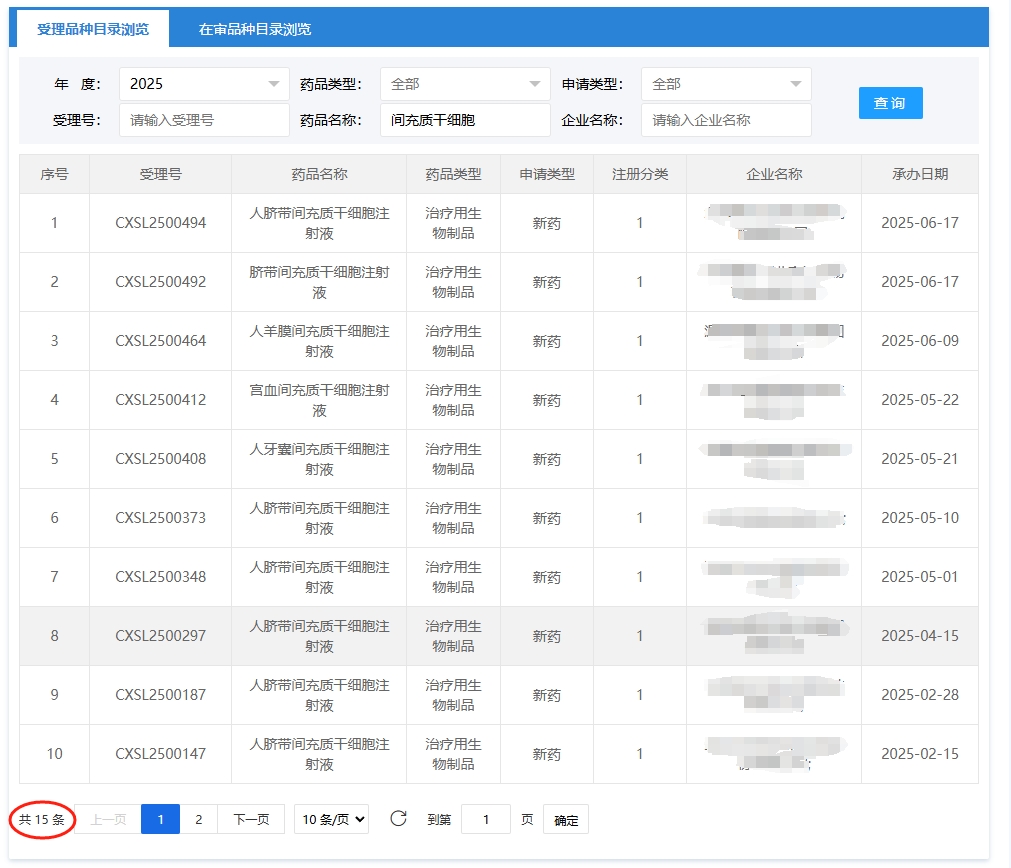This screenshot has width=1011, height=868.
Task: Open the 年度 2025 dropdown
Action: (x=204, y=84)
